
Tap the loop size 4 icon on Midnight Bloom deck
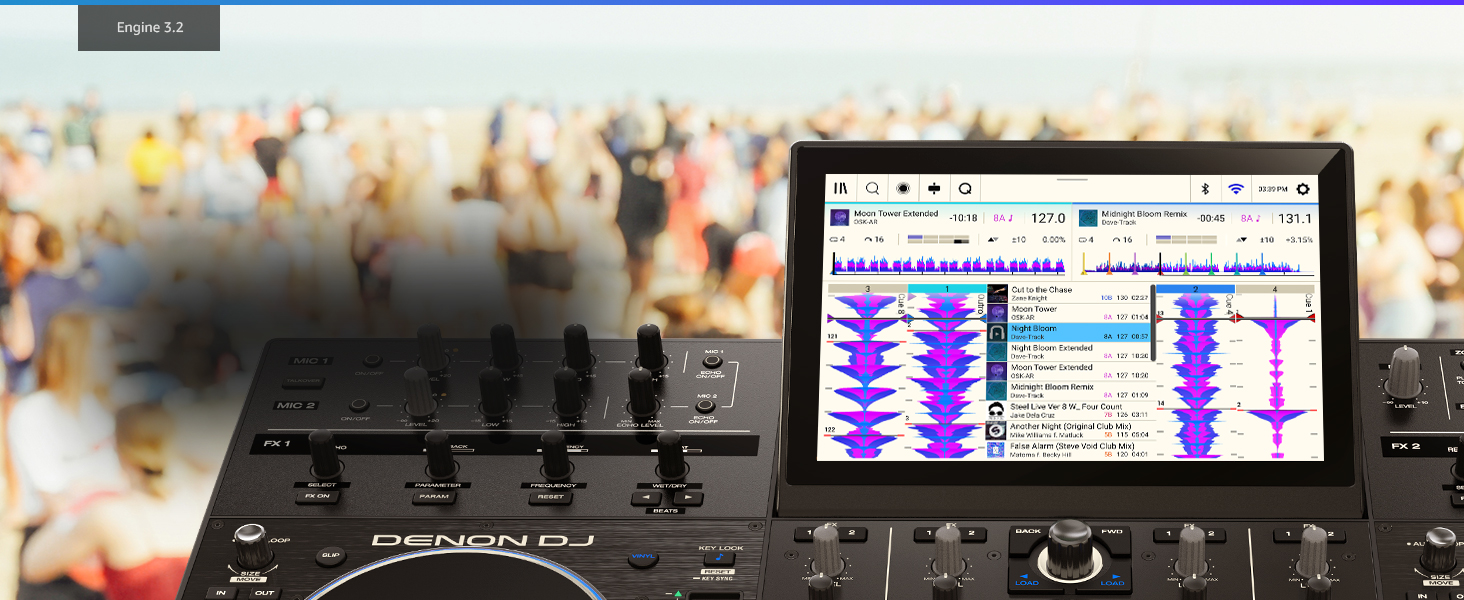[1084, 240]
